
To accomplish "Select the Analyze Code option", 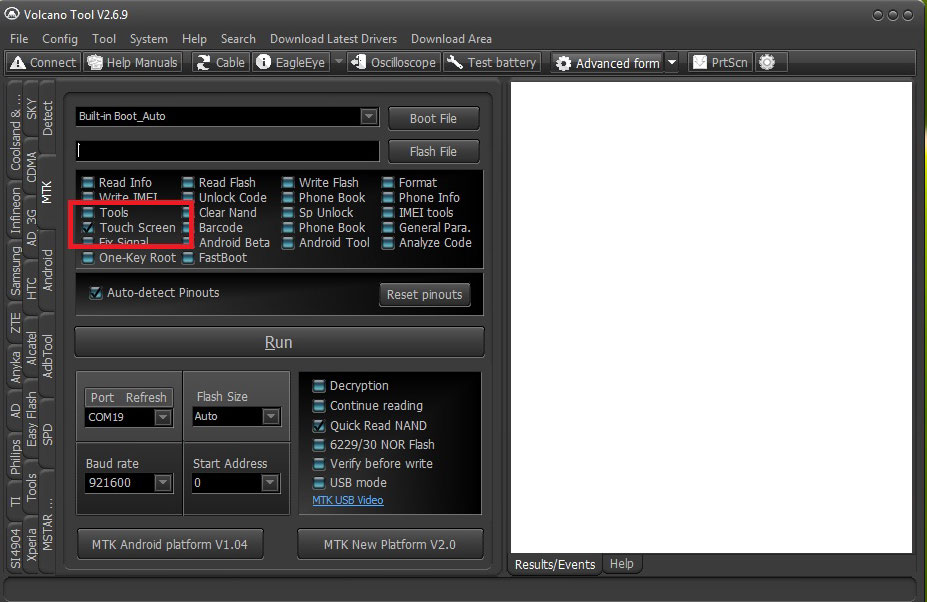I will tap(427, 242).
